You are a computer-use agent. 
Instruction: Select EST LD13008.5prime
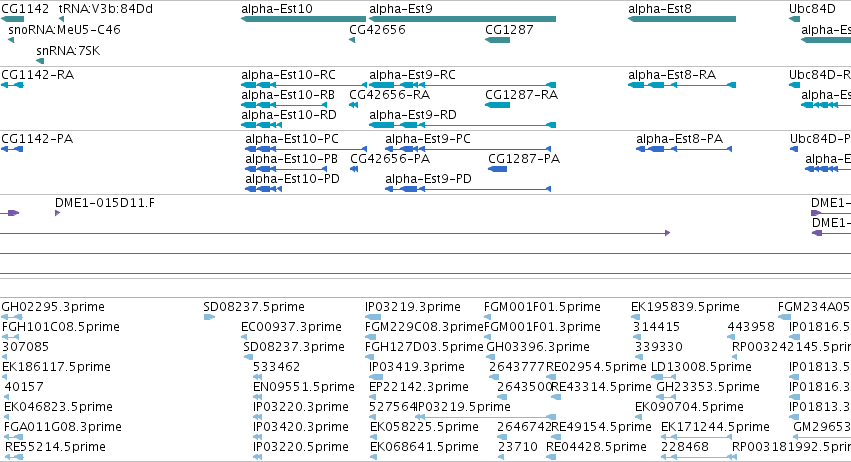click(663, 377)
